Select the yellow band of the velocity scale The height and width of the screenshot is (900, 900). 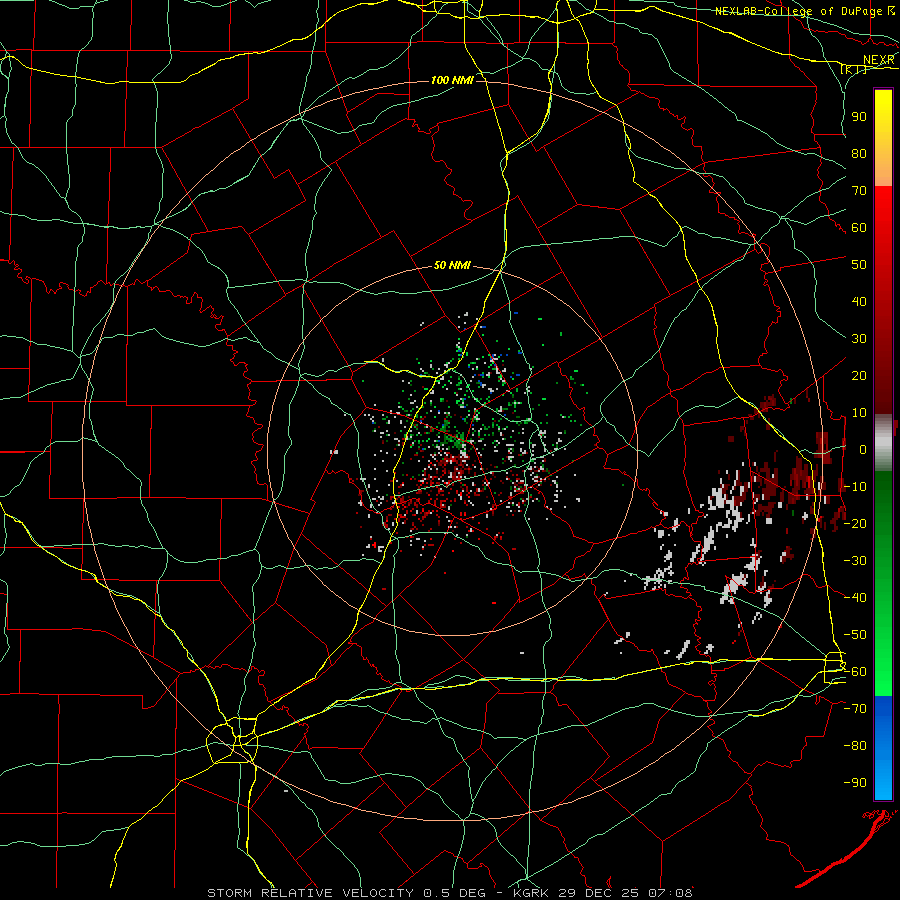coord(883,138)
